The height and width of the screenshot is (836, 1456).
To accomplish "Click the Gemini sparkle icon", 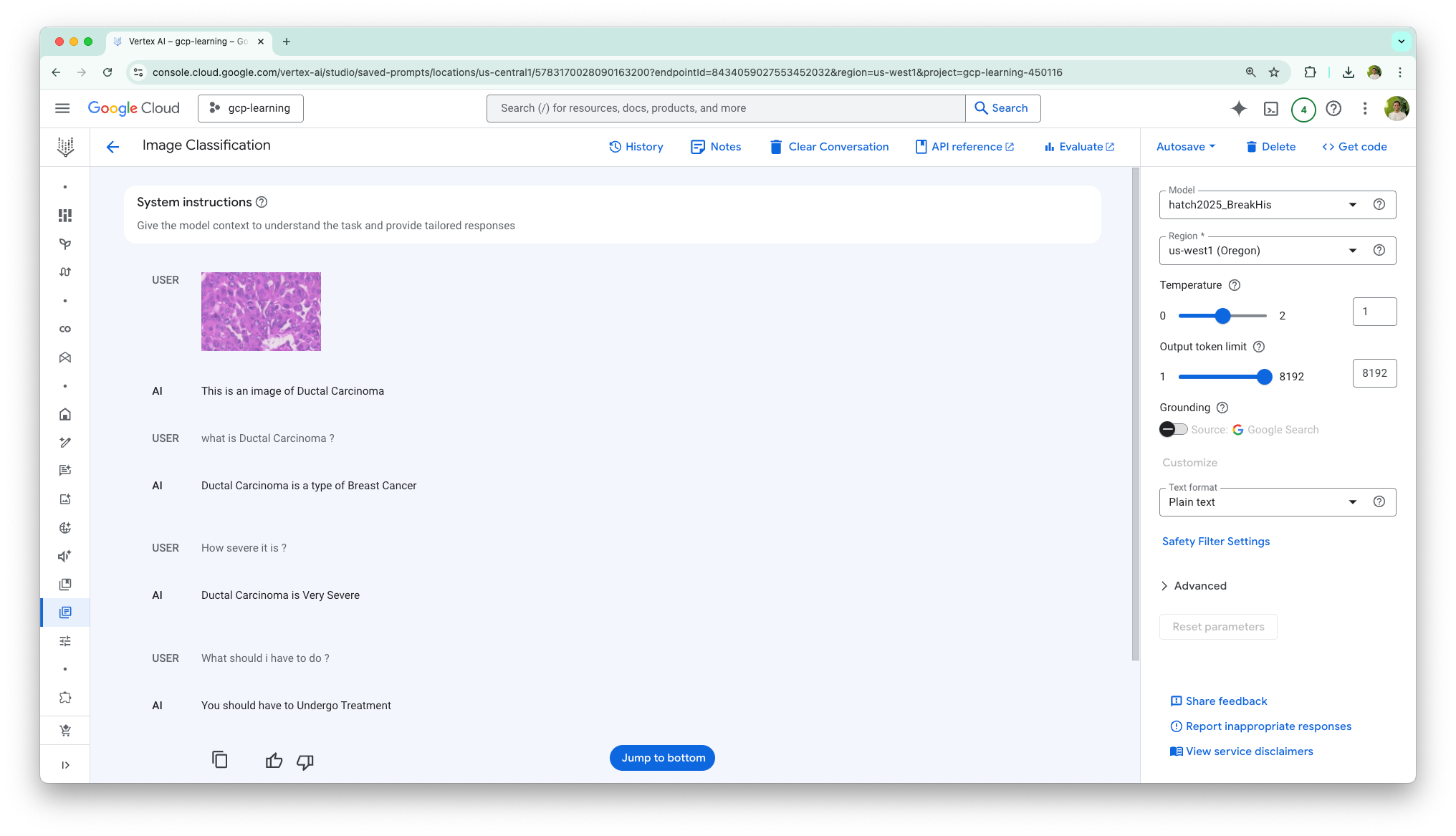I will (1238, 109).
